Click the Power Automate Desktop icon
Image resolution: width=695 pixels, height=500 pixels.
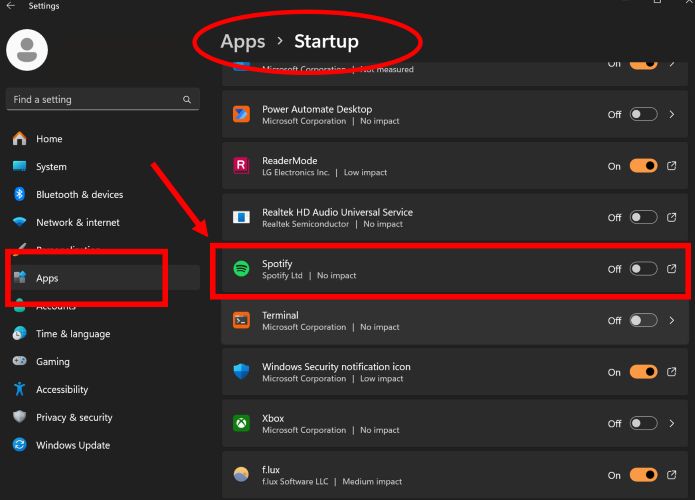[x=241, y=114]
